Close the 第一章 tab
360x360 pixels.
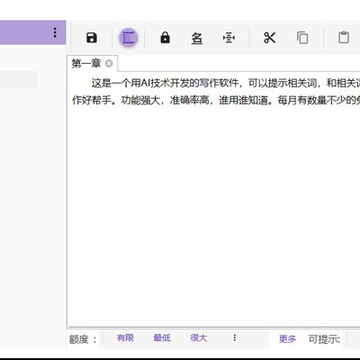tap(109, 63)
